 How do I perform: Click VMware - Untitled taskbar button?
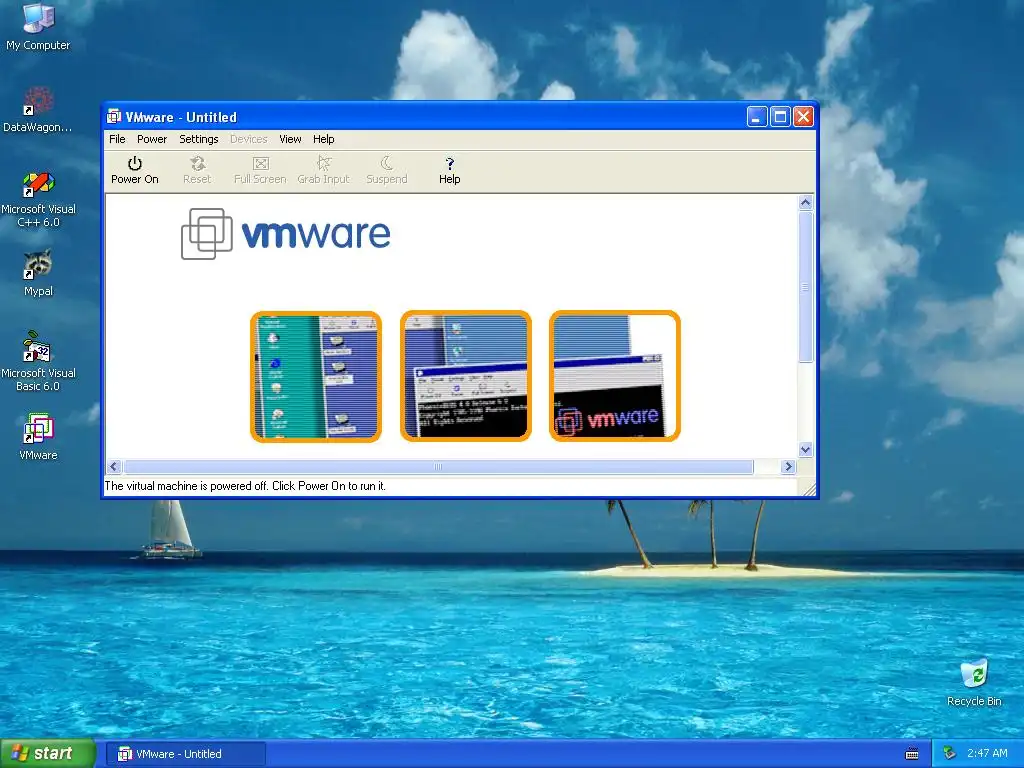point(185,754)
